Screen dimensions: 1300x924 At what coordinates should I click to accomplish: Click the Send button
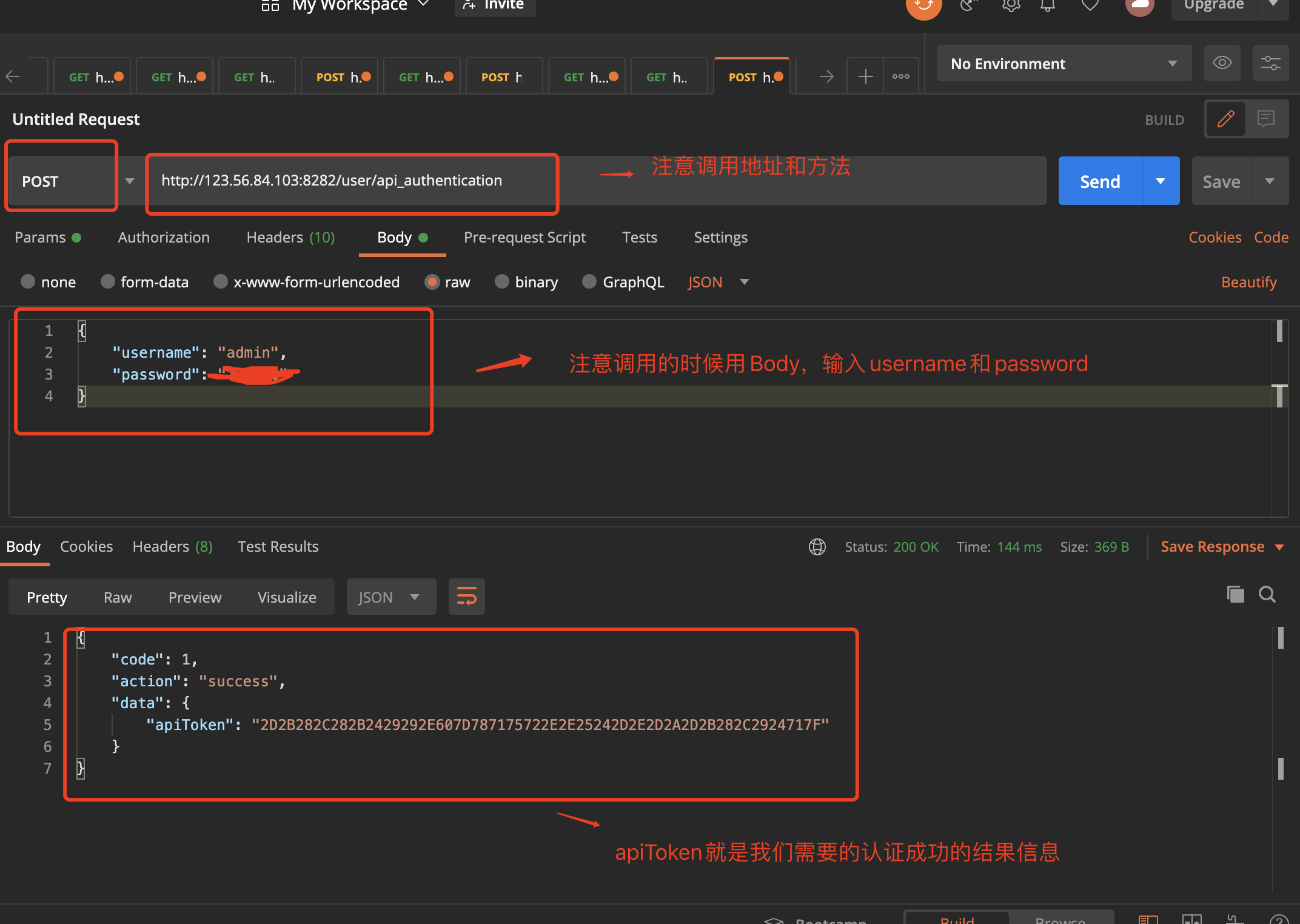click(x=1099, y=180)
